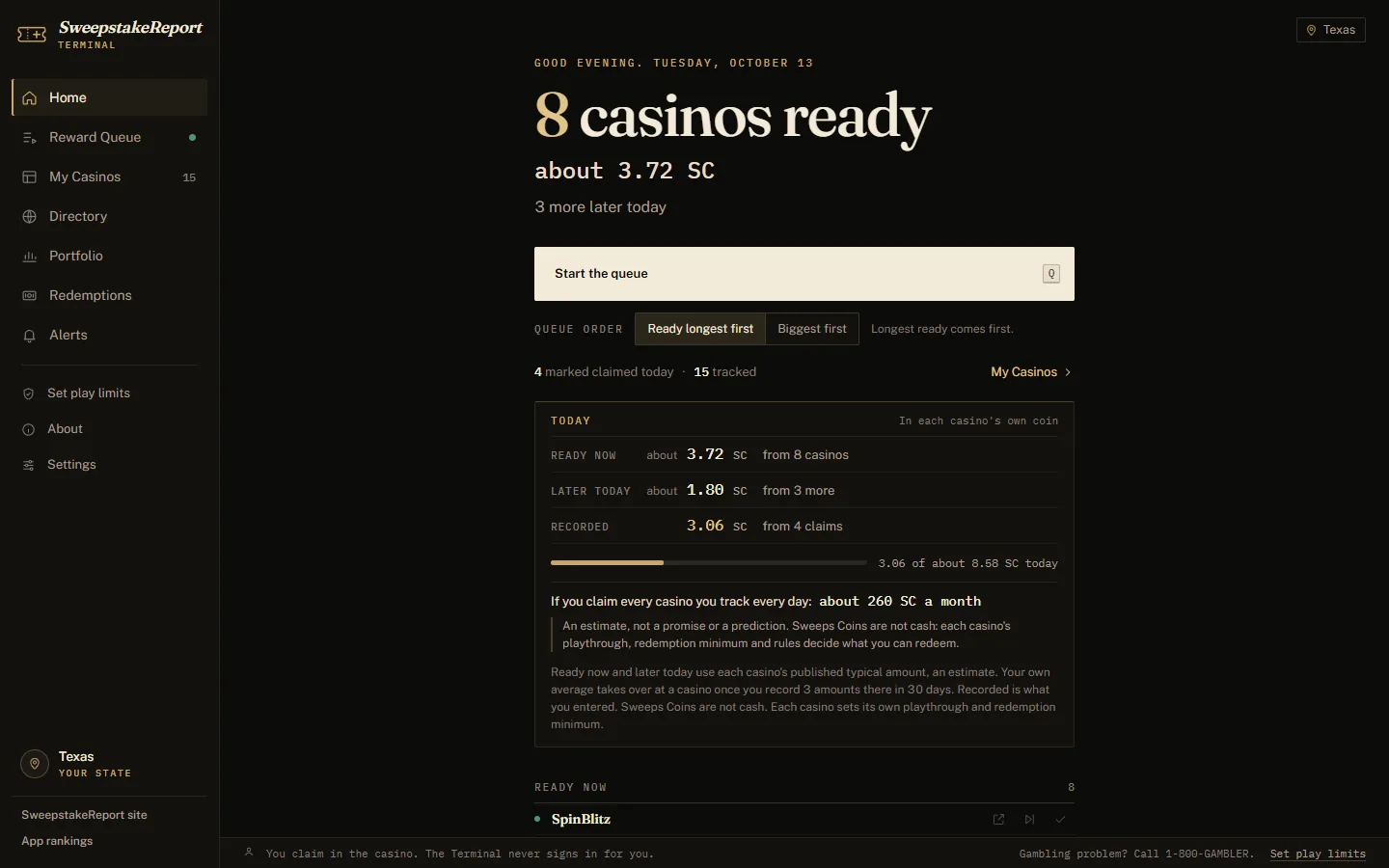The height and width of the screenshot is (868, 1389).
Task: Click the "3.06 of about 8.58 SC today" text
Action: (968, 563)
